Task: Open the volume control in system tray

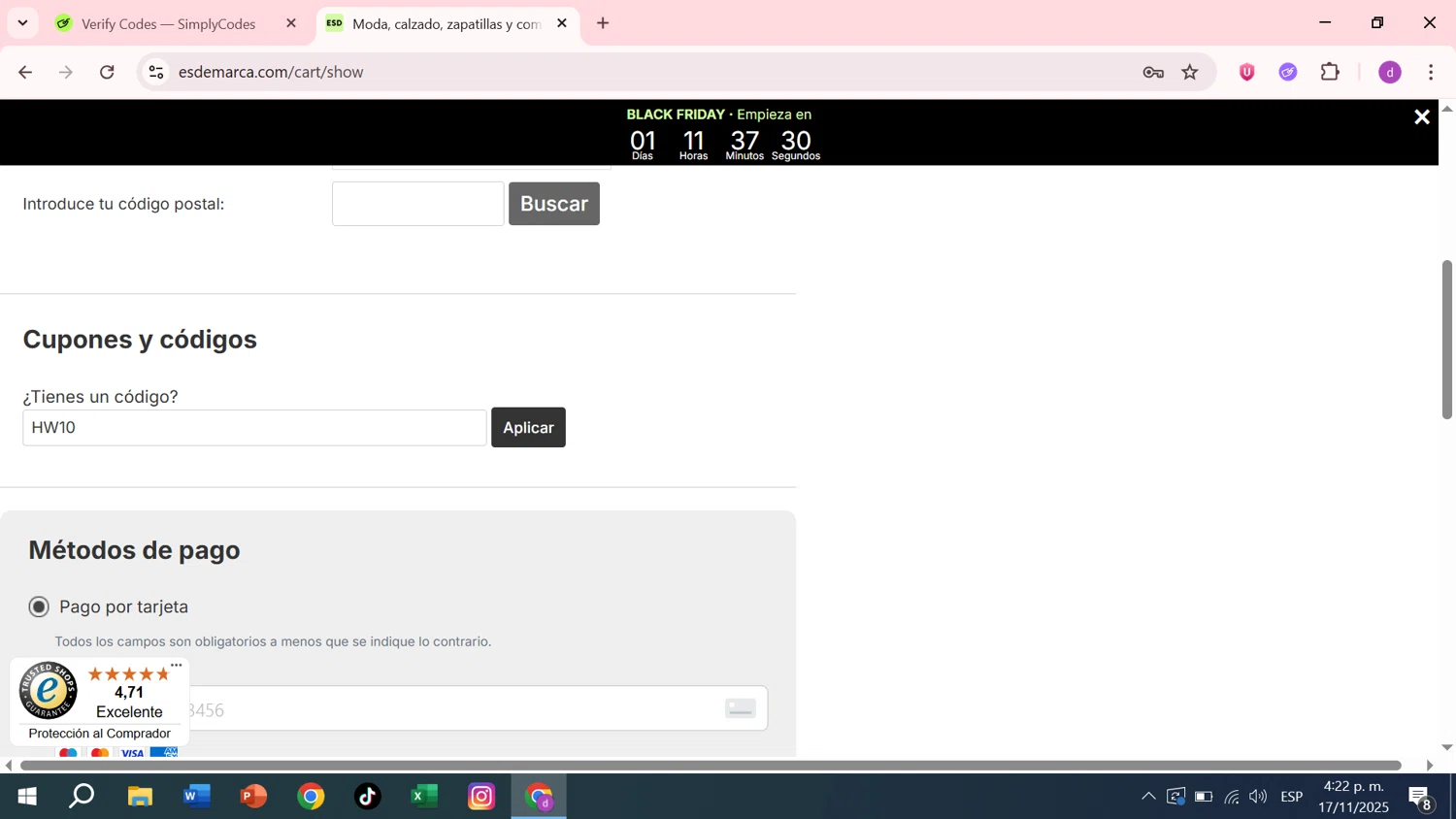Action: (1258, 797)
